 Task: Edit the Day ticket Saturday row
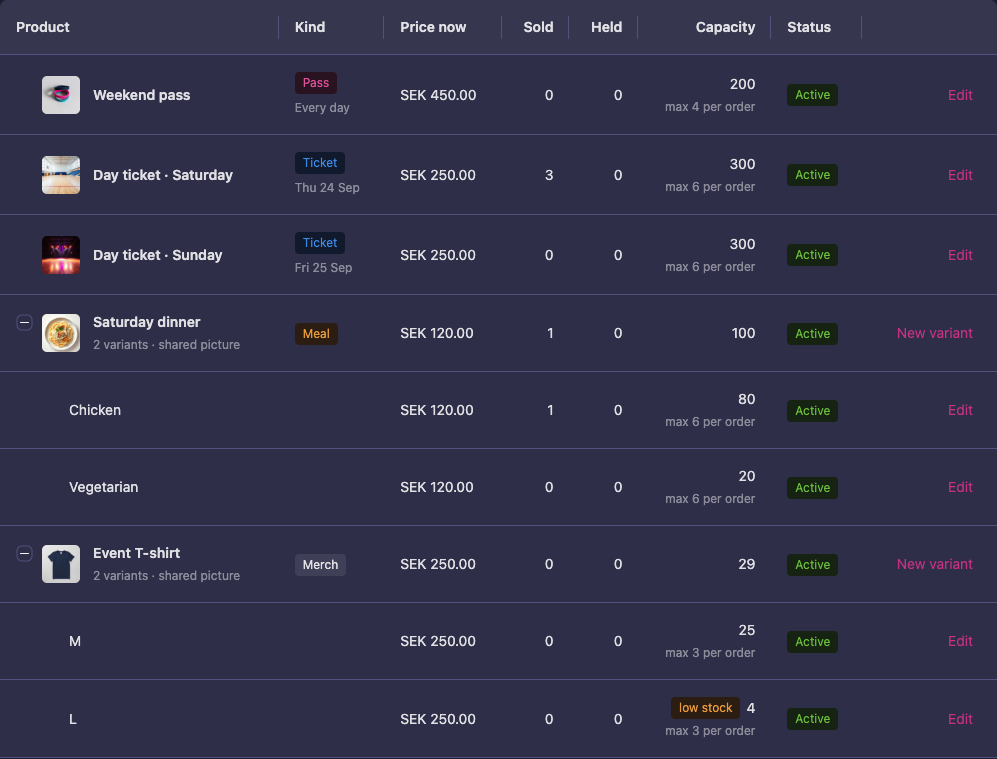pos(960,175)
